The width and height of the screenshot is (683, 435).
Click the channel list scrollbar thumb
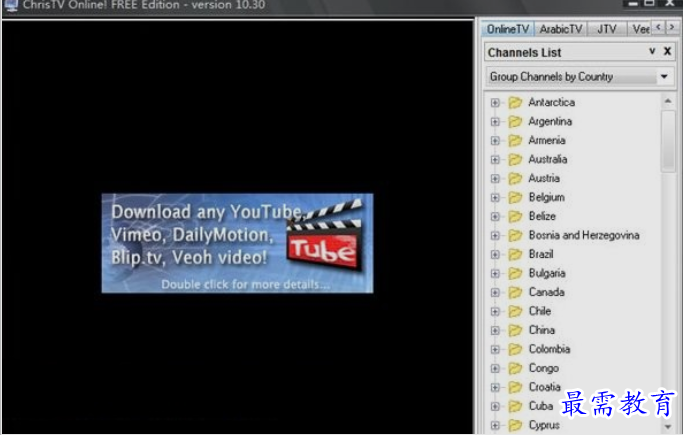click(x=668, y=142)
